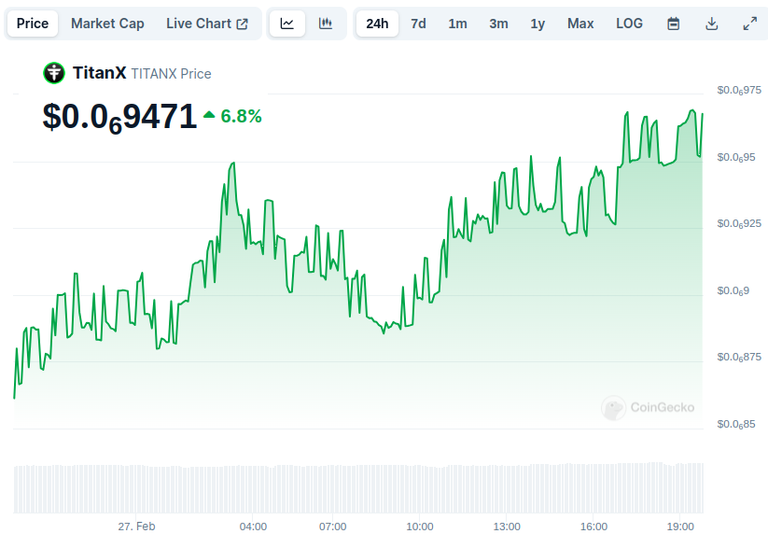Click the TITANX Price label
The image size is (768, 537).
[x=171, y=74]
